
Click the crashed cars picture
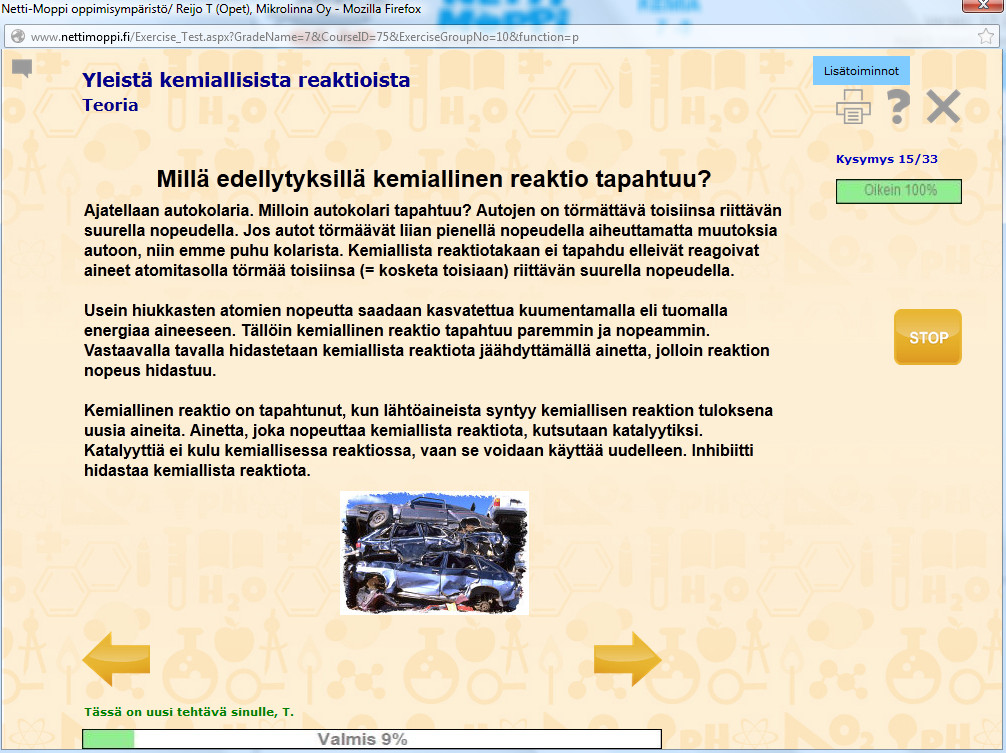pos(434,553)
